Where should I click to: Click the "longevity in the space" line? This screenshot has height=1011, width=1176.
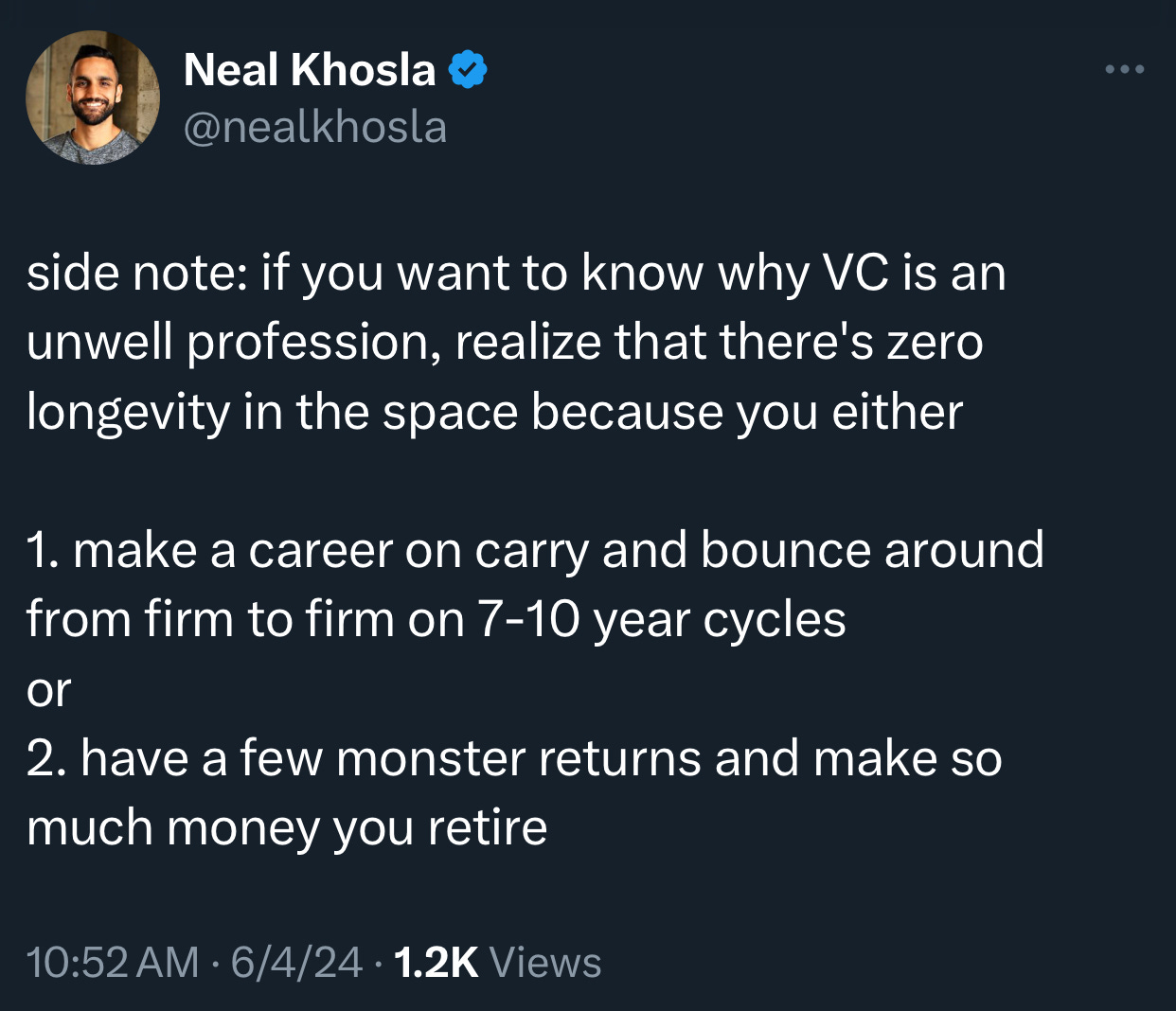tap(273, 413)
